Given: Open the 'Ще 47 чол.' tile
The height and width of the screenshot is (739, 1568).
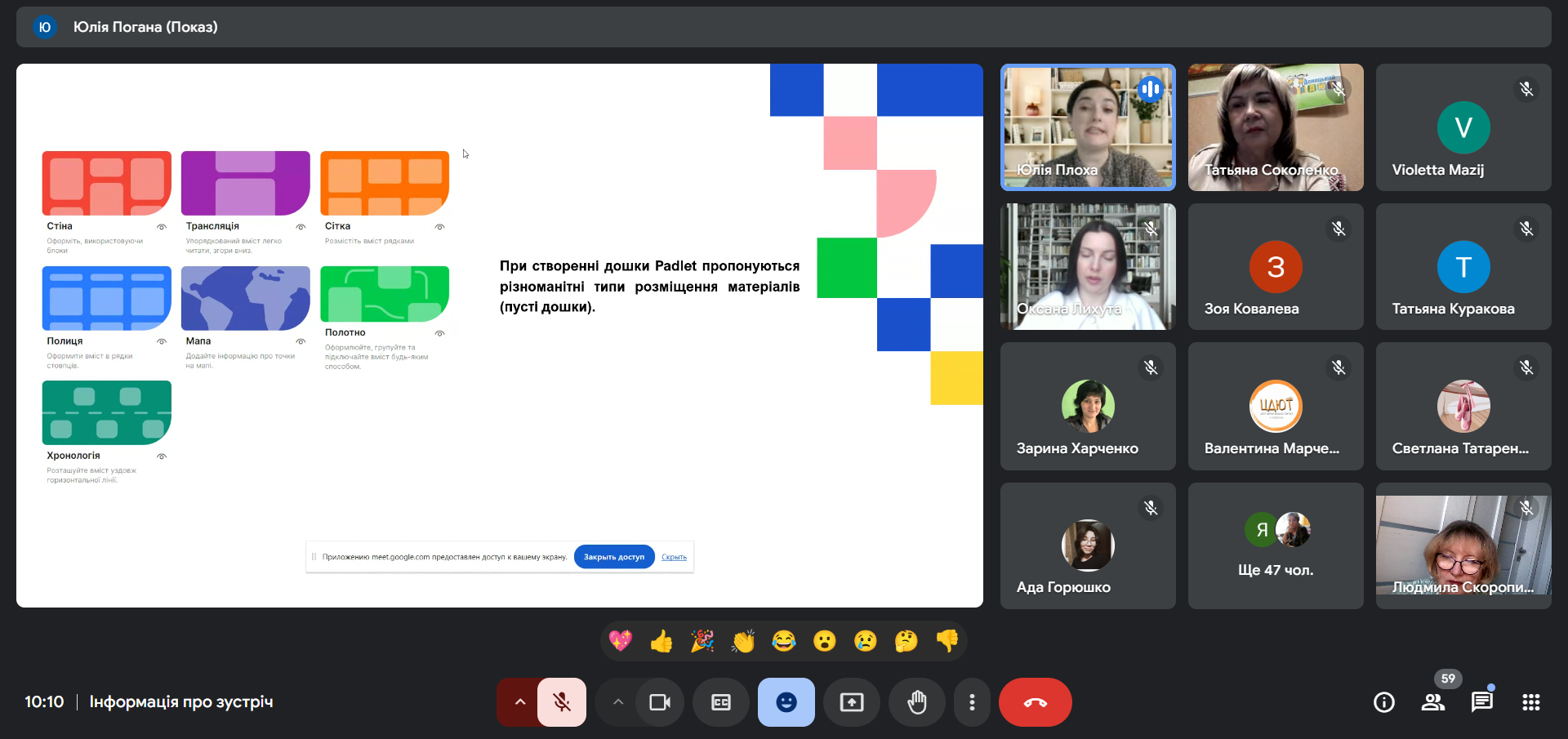Looking at the screenshot, I should pos(1276,545).
